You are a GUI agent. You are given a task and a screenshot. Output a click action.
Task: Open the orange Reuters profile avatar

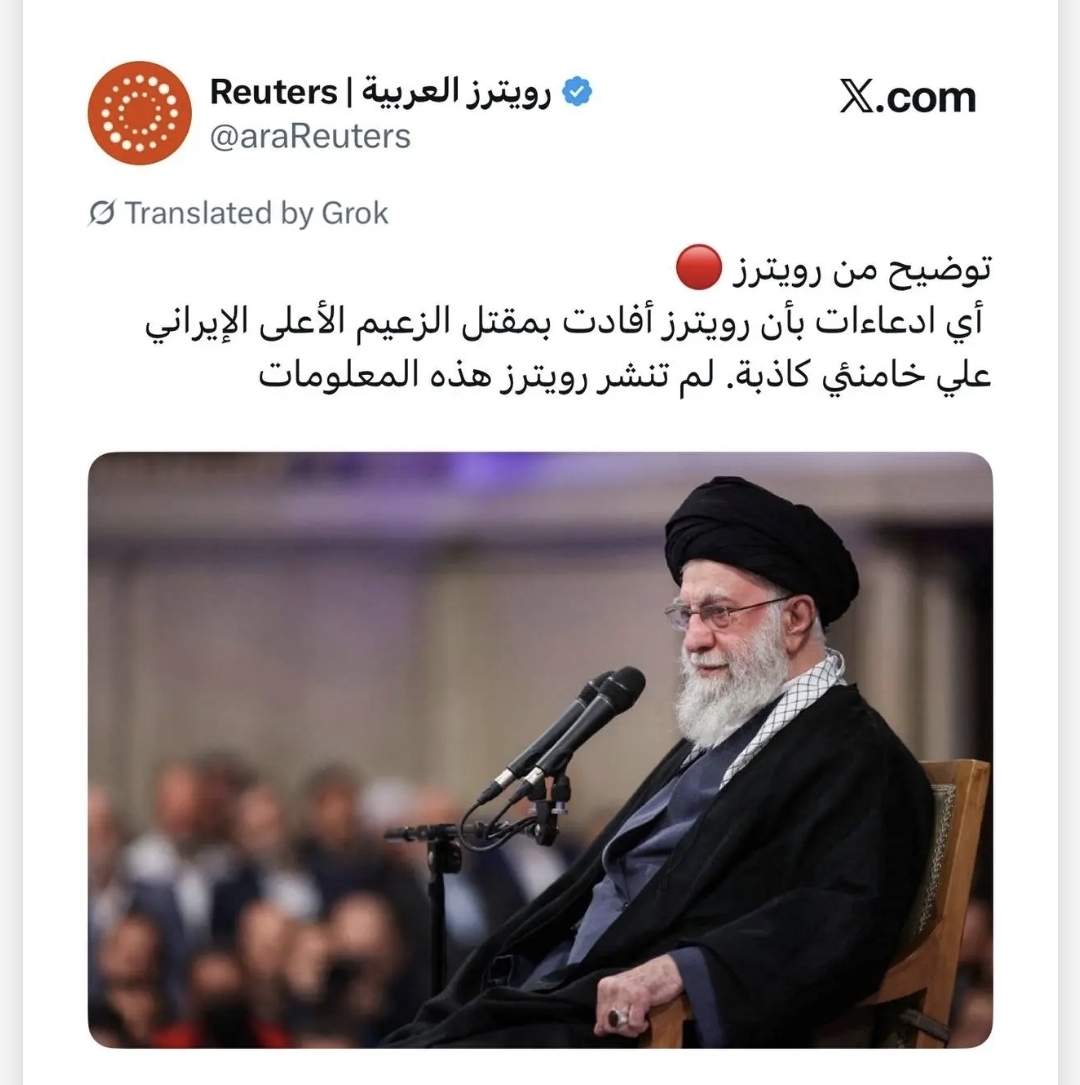(140, 113)
